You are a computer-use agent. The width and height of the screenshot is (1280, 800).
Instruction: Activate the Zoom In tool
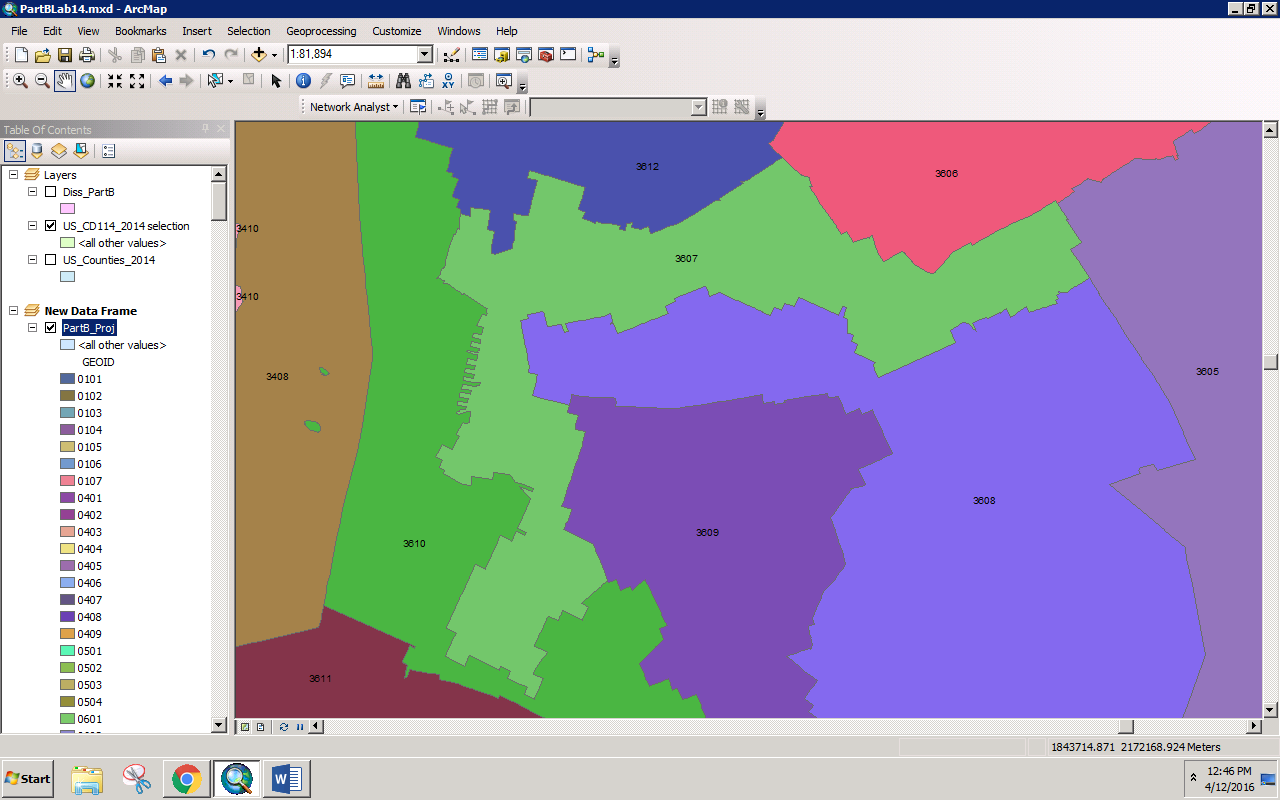[x=19, y=81]
